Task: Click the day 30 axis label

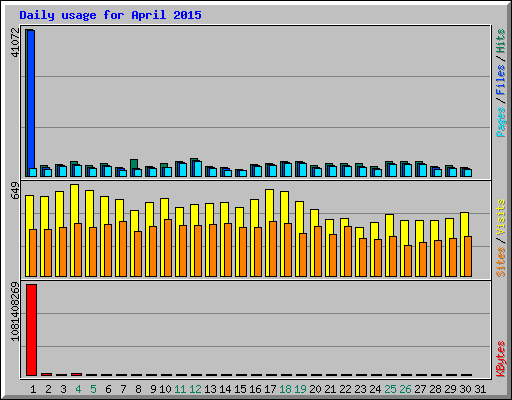Action: click(465, 389)
